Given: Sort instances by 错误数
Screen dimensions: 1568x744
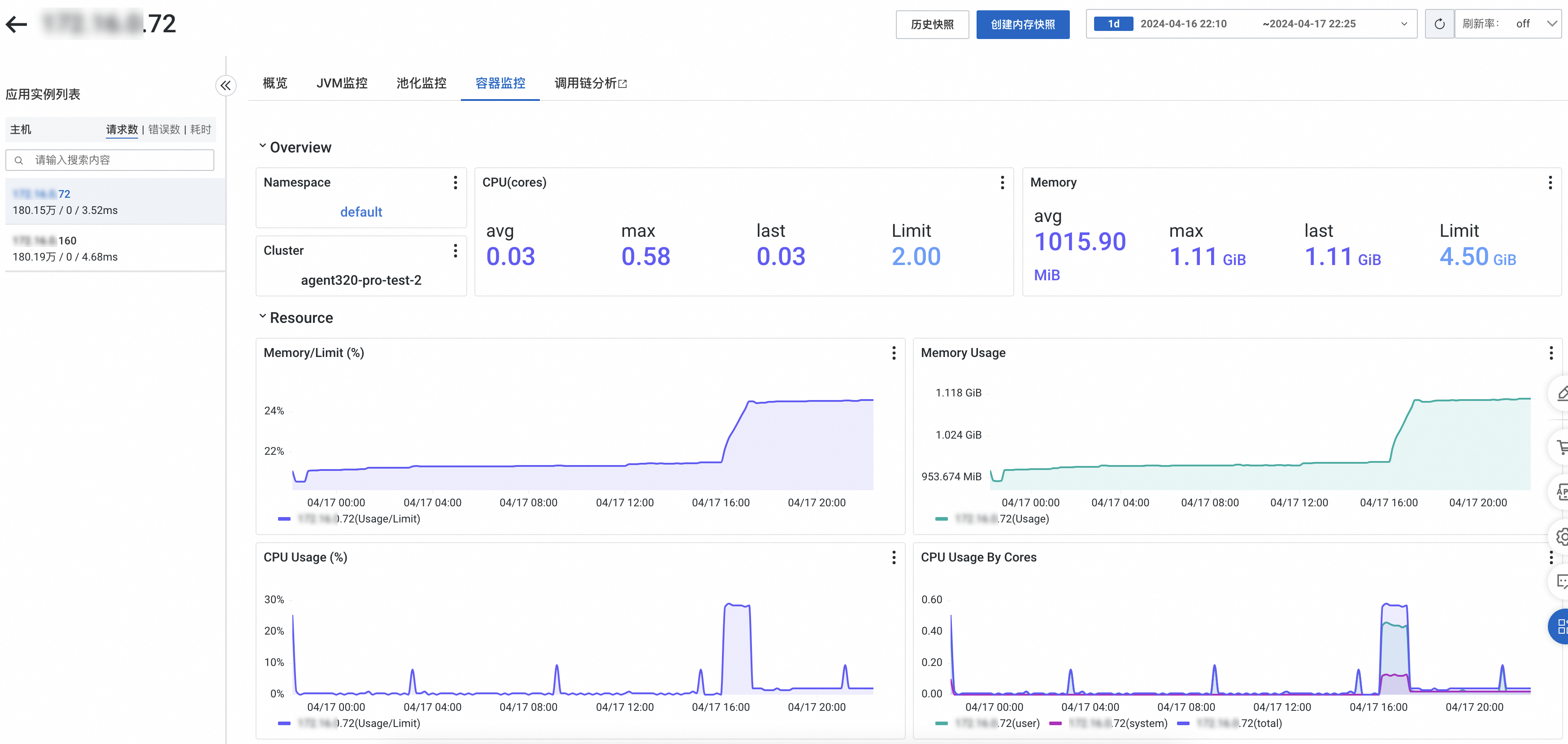Looking at the screenshot, I should 165,130.
